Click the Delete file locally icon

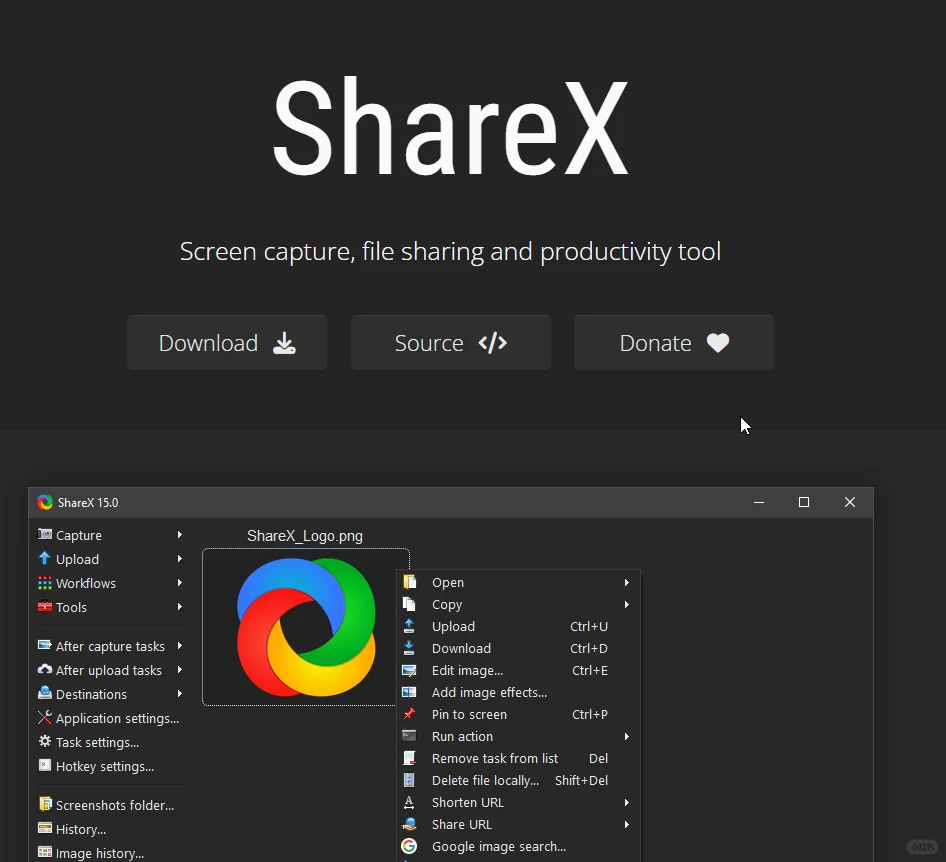pyautogui.click(x=409, y=780)
